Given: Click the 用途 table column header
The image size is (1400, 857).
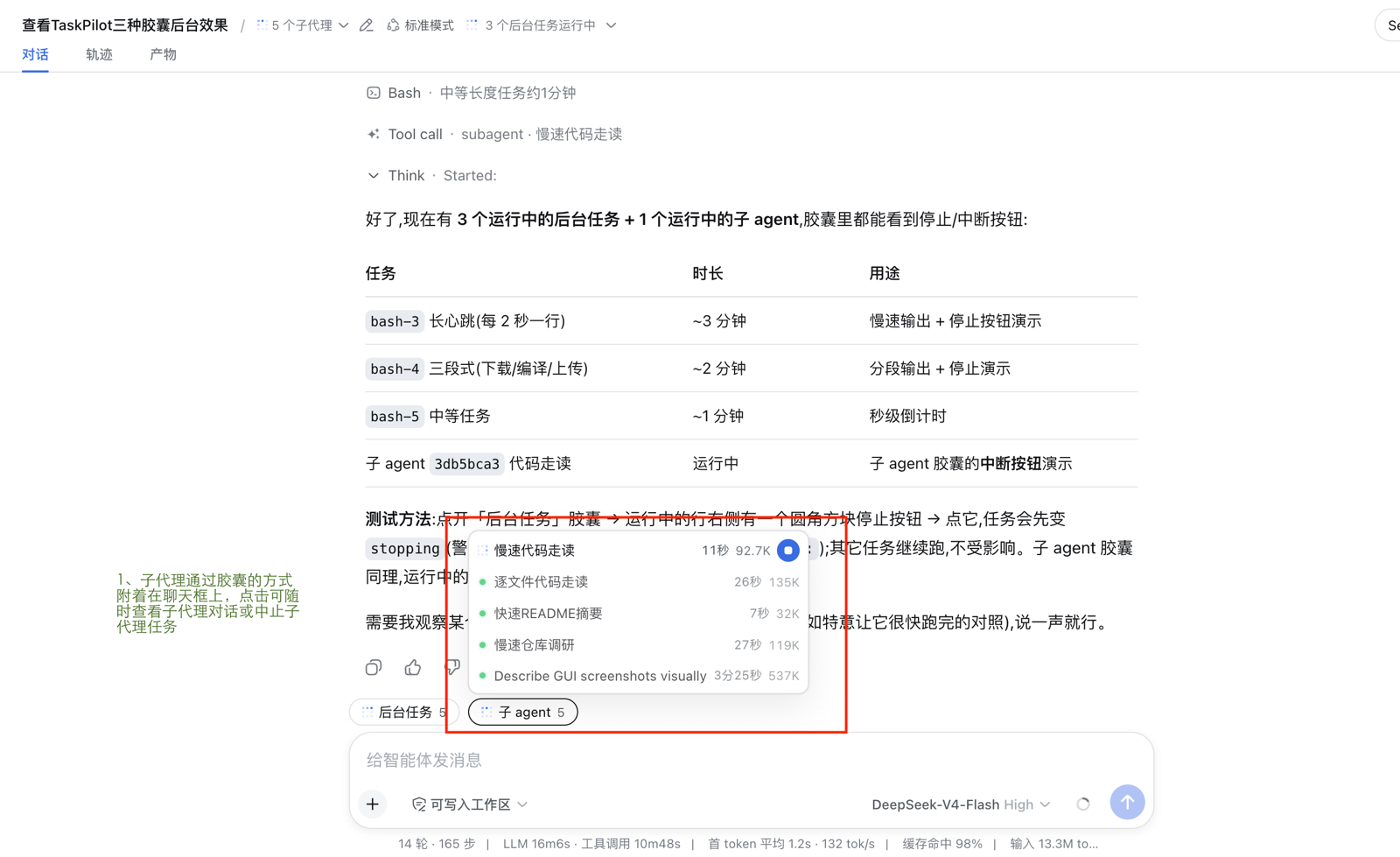Looking at the screenshot, I should pos(885,274).
